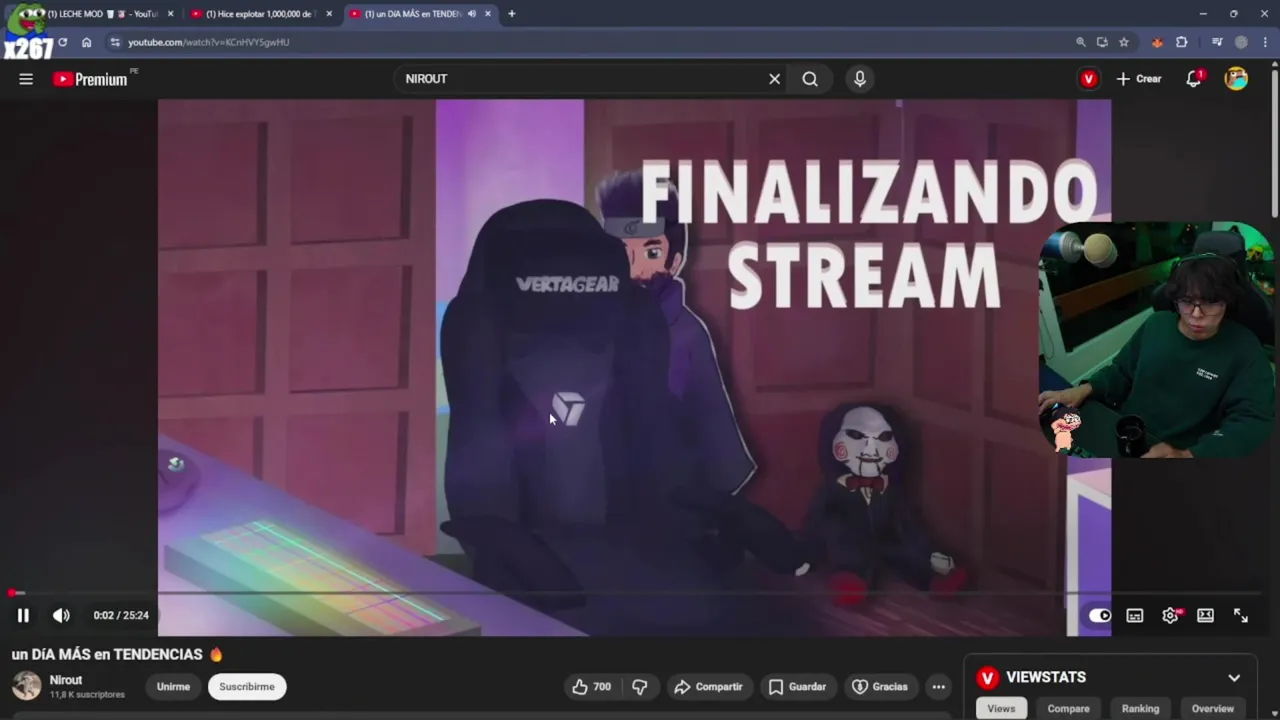Screen dimensions: 1280x720
Task: Open the YouTube guide hamburger menu
Action: tap(26, 79)
